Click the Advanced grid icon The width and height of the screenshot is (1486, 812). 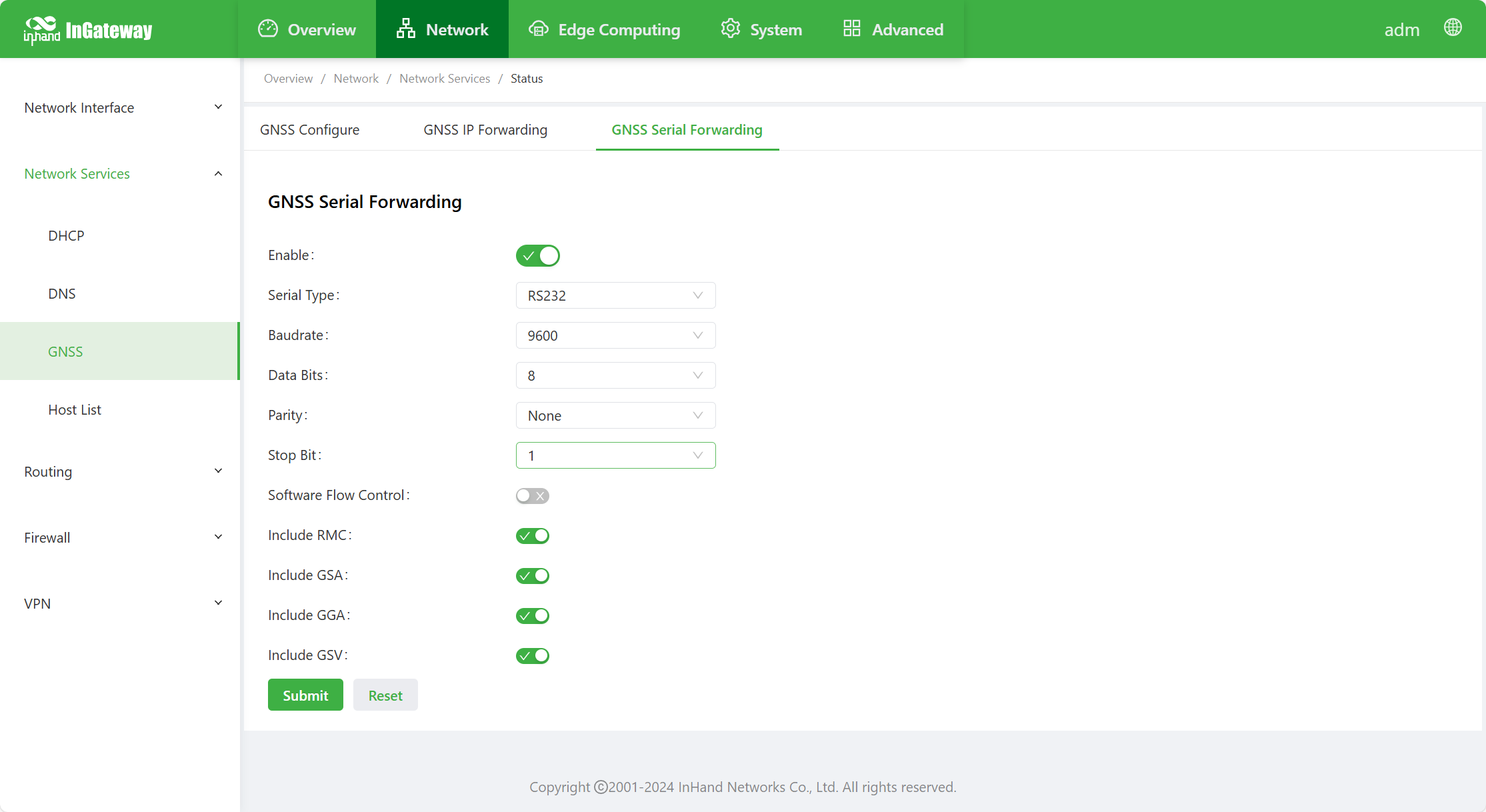(x=851, y=29)
